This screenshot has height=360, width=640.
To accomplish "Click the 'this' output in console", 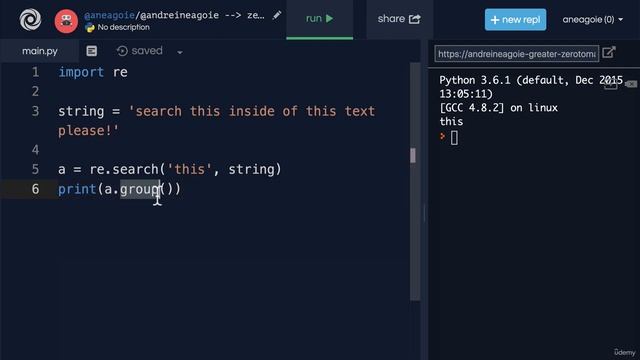I will (x=451, y=122).
